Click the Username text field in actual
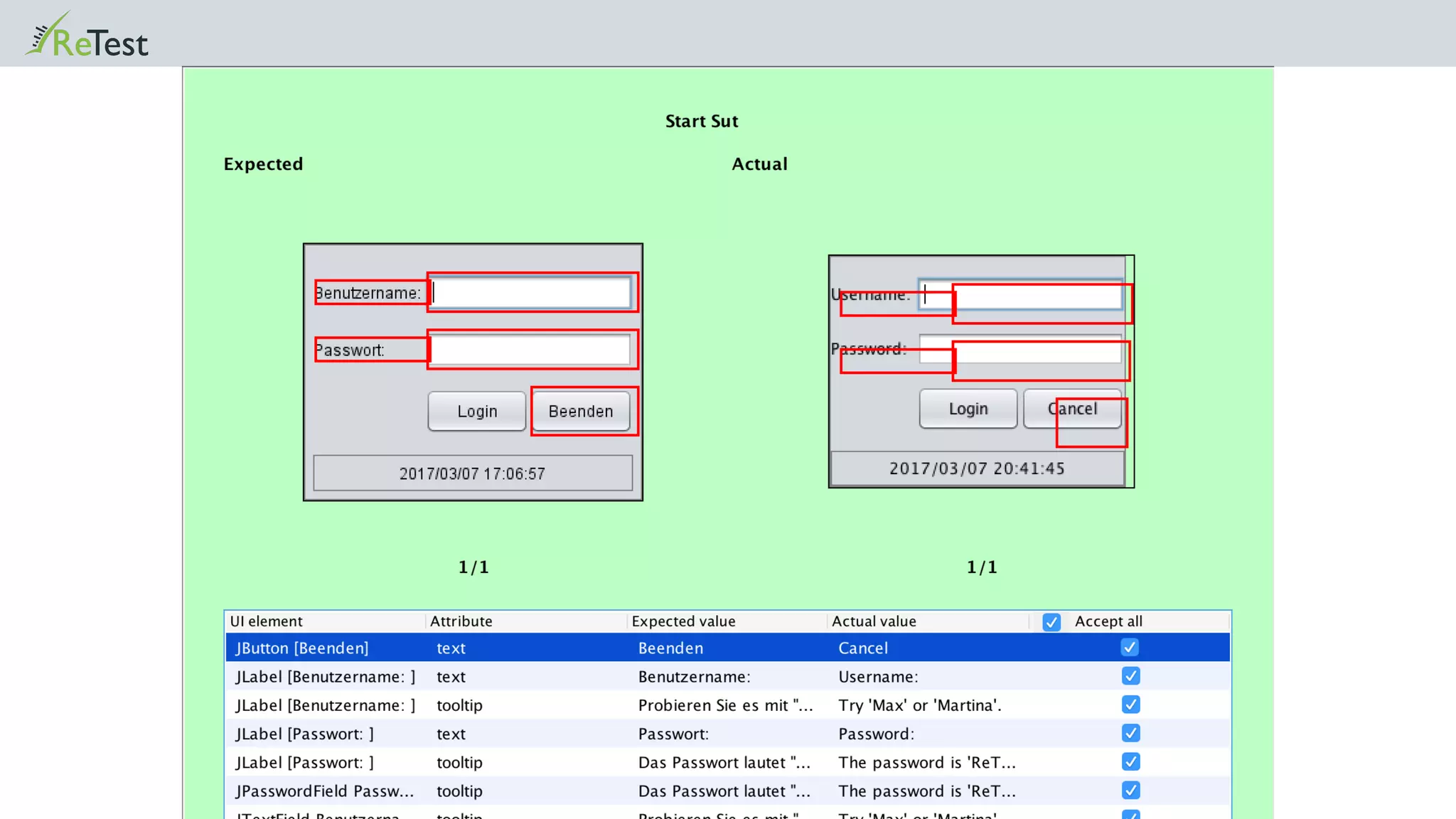1456x819 pixels. [x=1021, y=294]
